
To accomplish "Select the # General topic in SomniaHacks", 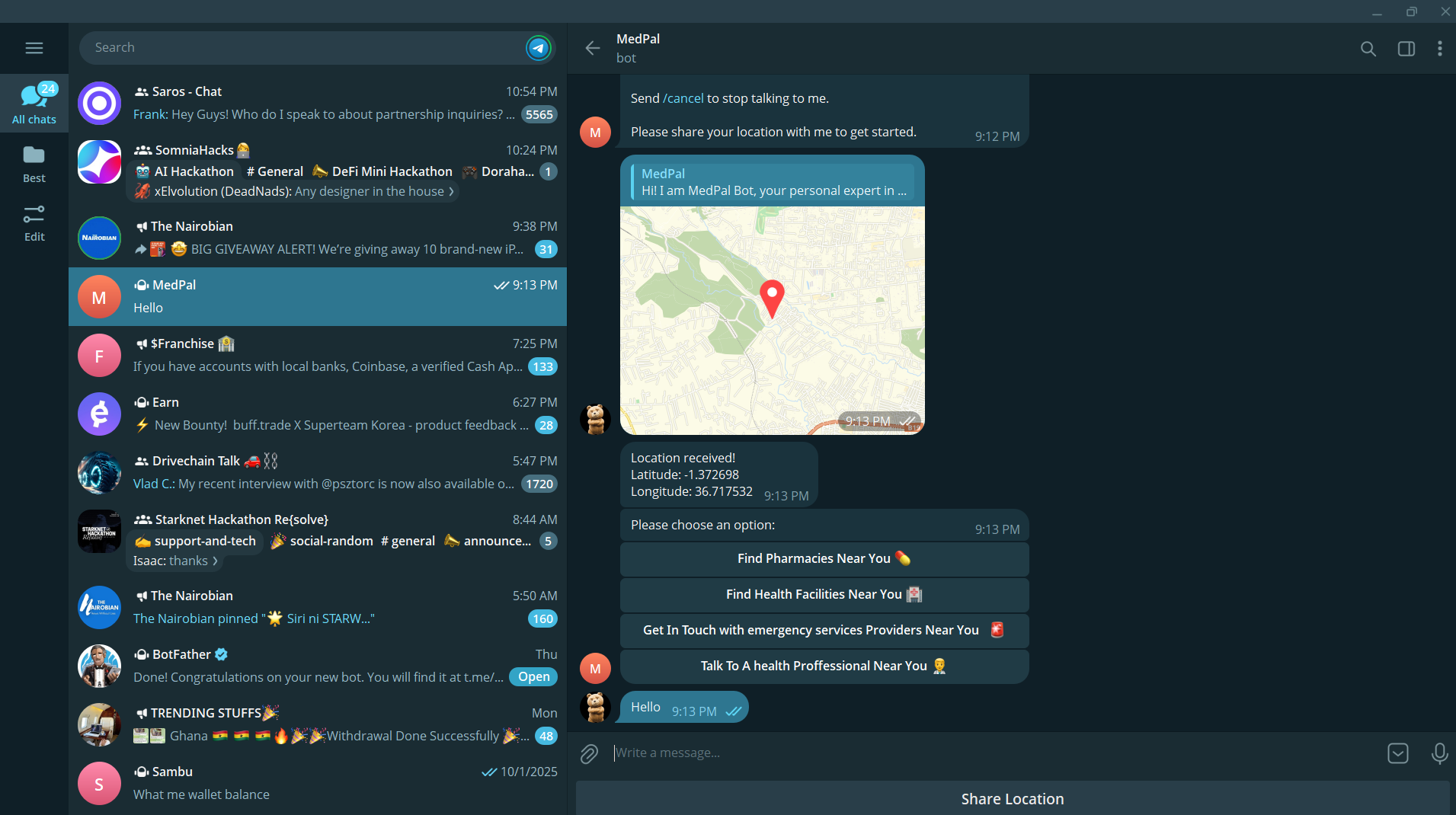I will [275, 171].
